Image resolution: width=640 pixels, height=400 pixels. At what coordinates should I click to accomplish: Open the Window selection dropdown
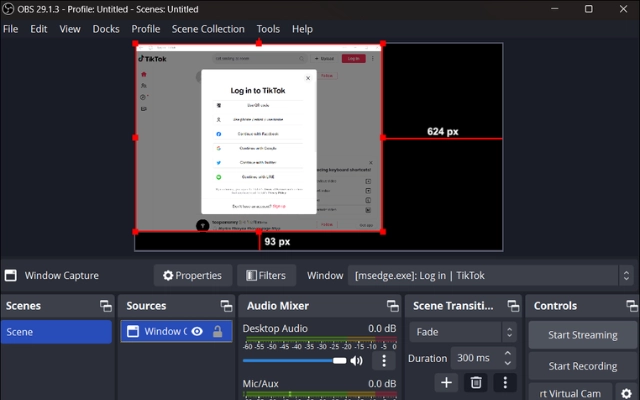(490, 276)
